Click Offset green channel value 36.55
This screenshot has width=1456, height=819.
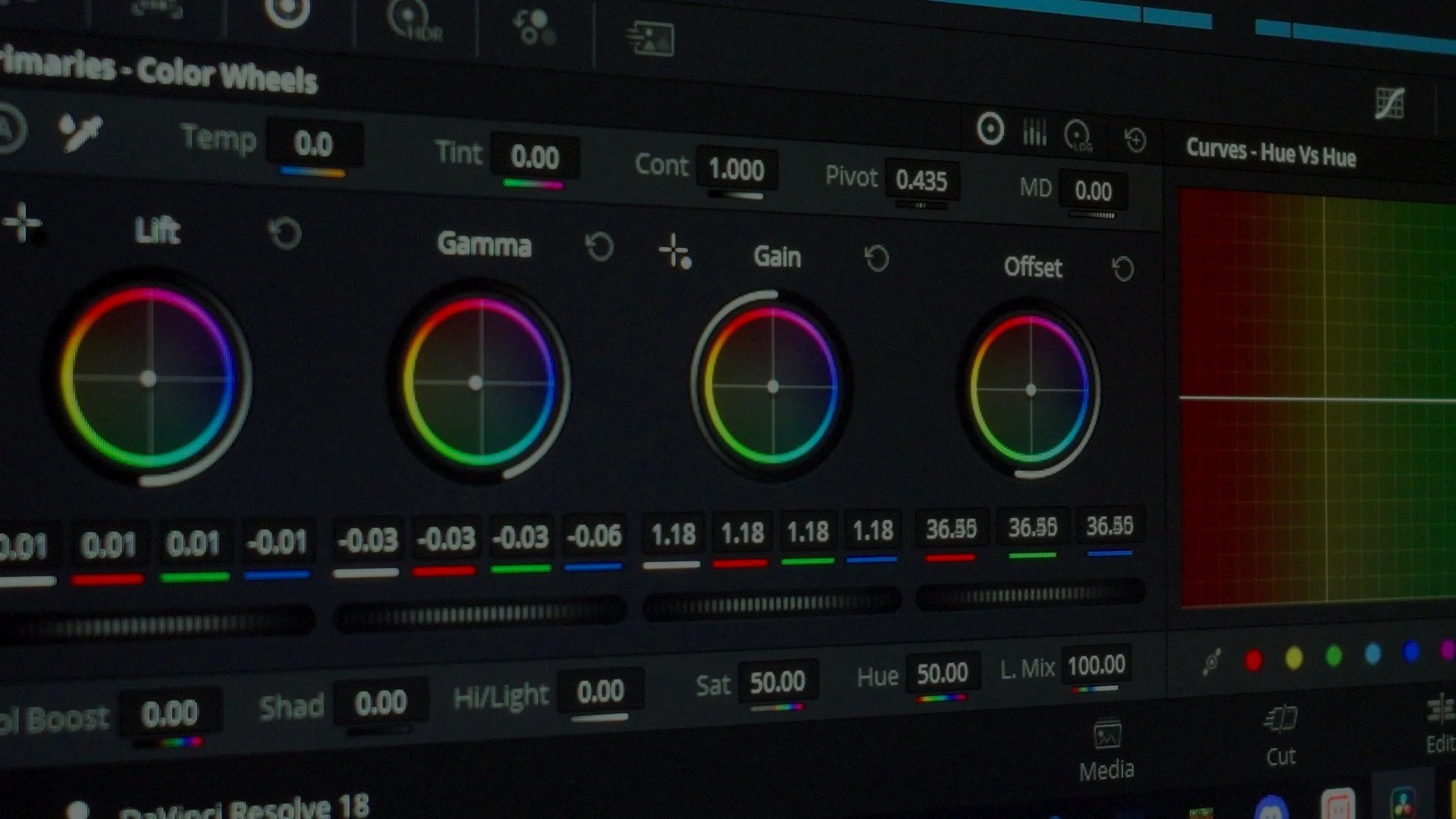click(1032, 527)
